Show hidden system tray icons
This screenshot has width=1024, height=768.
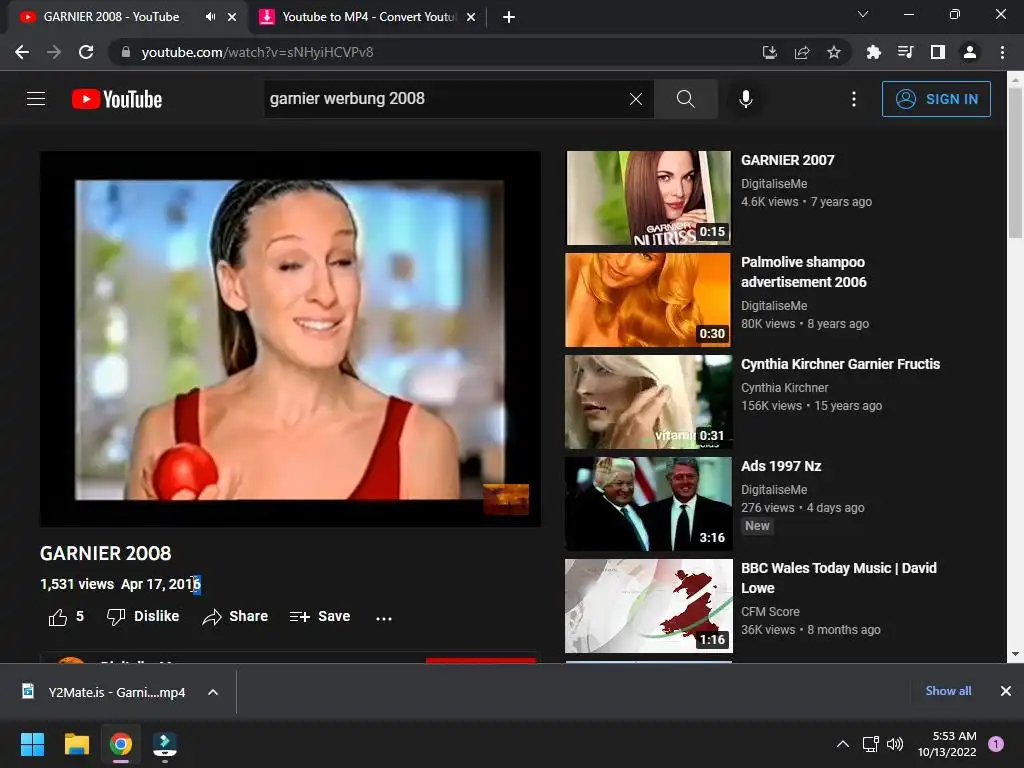click(x=843, y=744)
